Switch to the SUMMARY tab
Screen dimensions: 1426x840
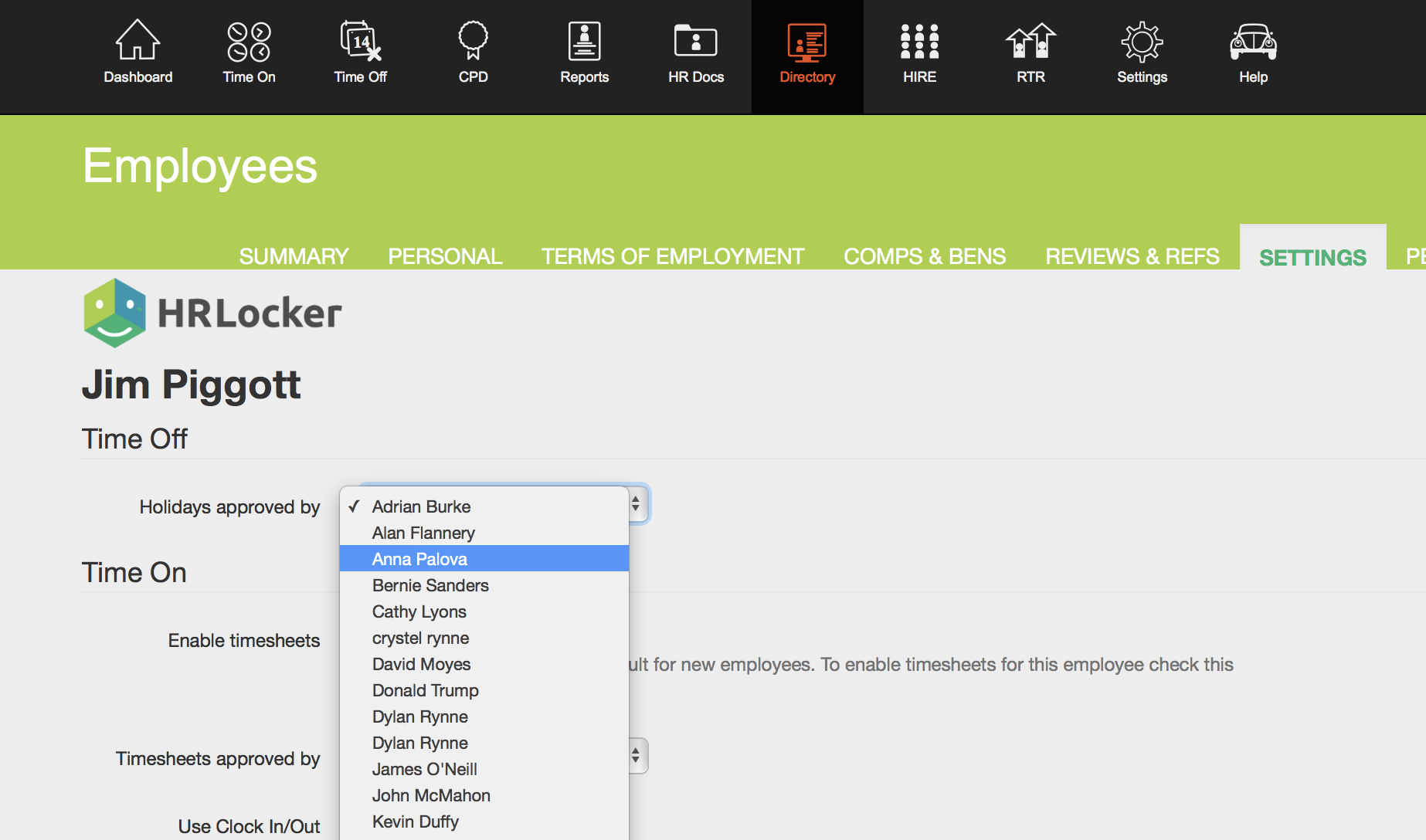pos(294,256)
